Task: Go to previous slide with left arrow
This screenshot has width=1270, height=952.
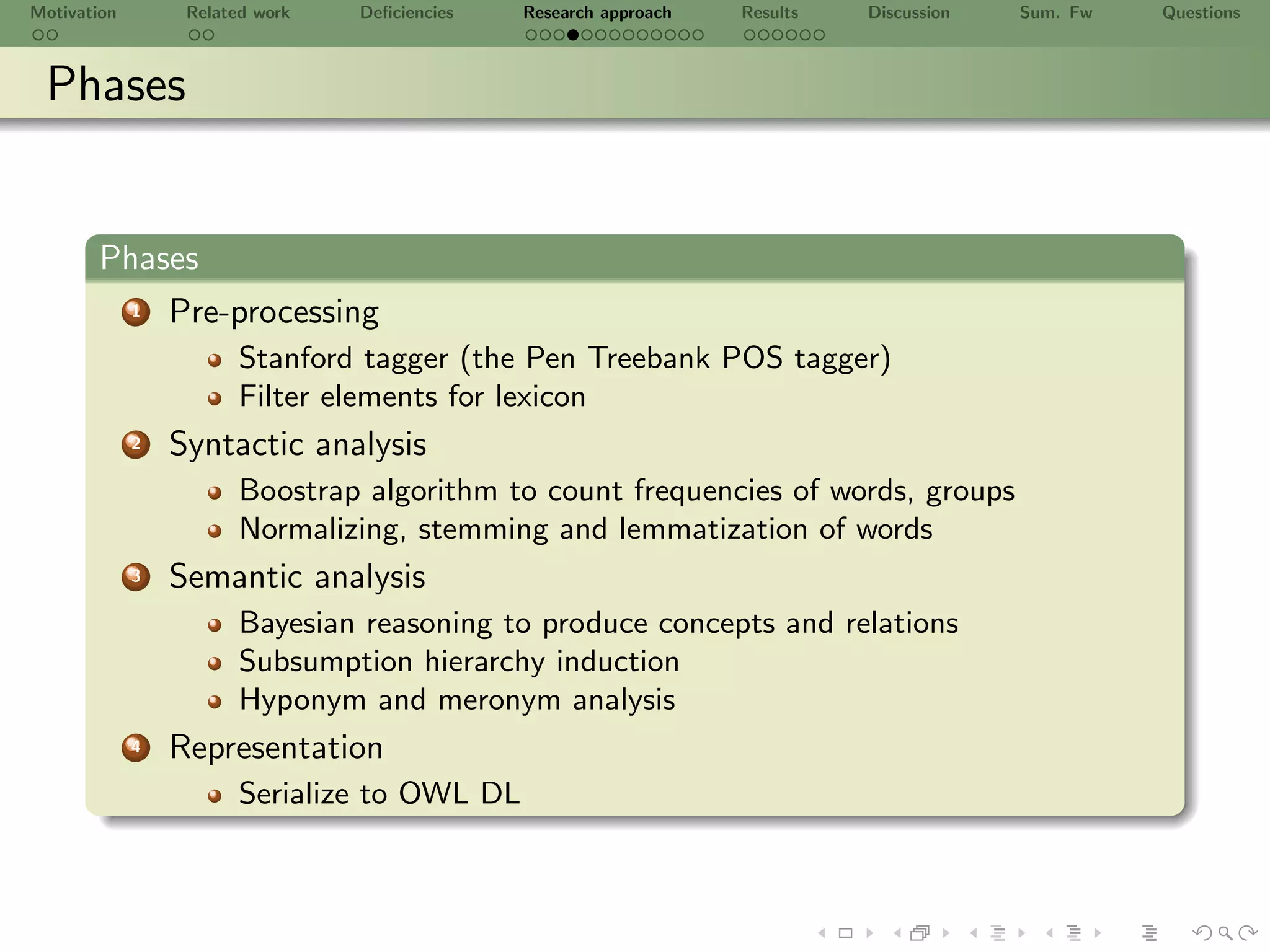Action: point(822,933)
